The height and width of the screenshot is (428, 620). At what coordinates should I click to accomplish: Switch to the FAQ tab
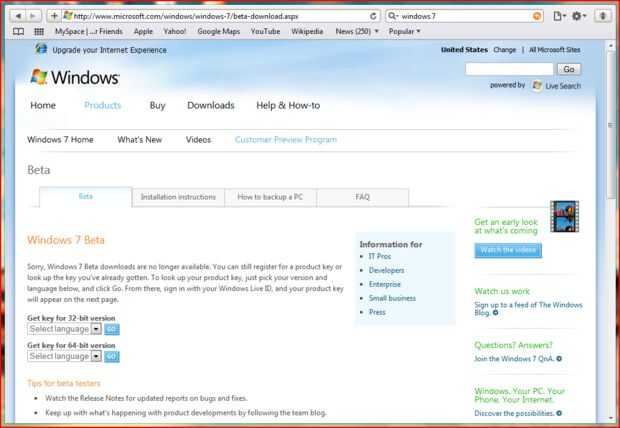click(363, 197)
